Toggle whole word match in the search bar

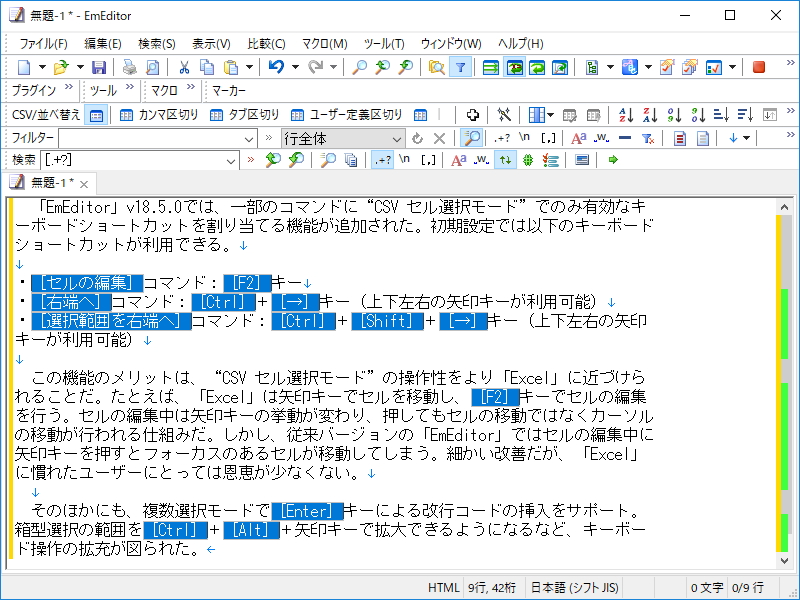click(481, 160)
